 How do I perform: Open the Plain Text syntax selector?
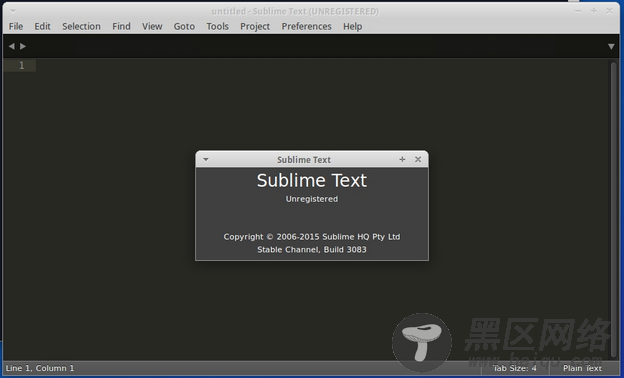tap(582, 368)
